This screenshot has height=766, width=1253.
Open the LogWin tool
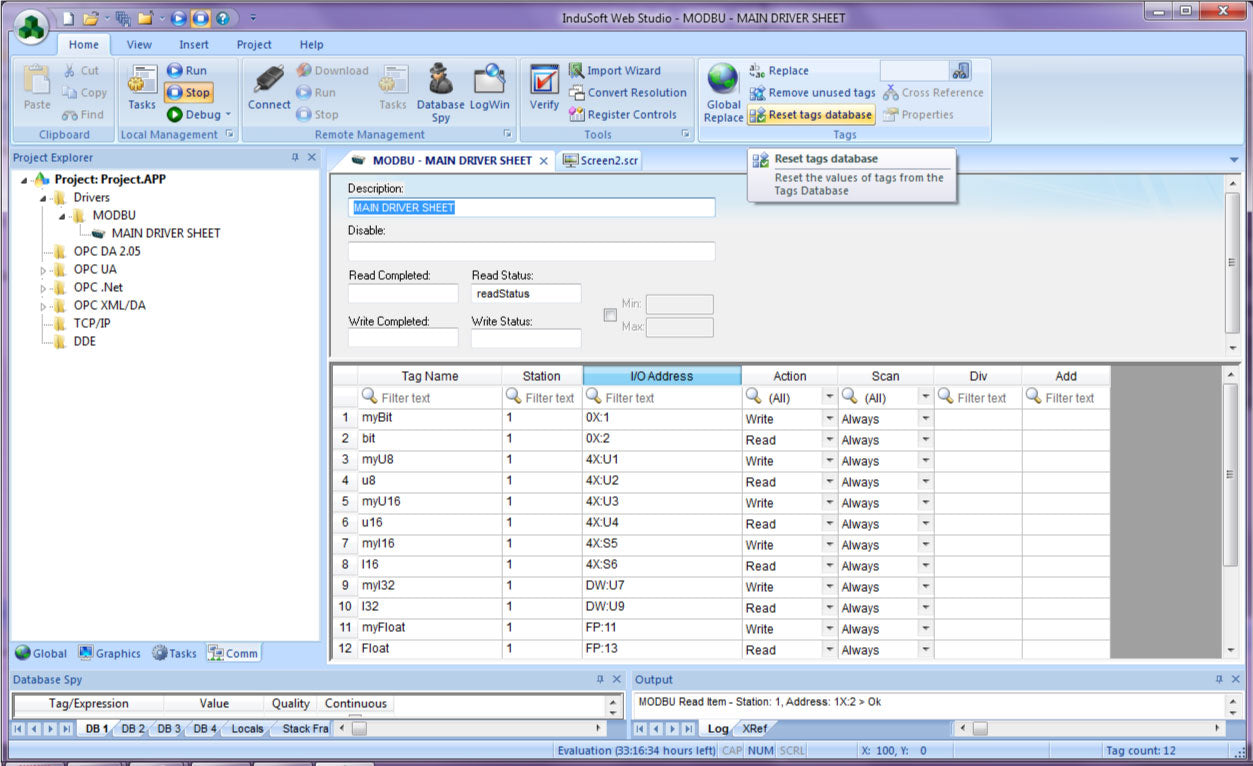point(489,87)
